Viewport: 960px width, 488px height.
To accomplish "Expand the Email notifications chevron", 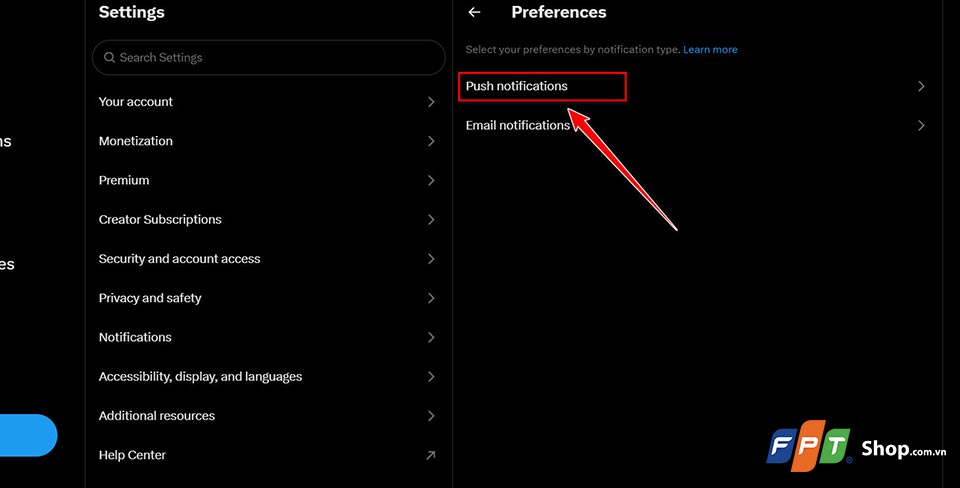I will click(921, 126).
